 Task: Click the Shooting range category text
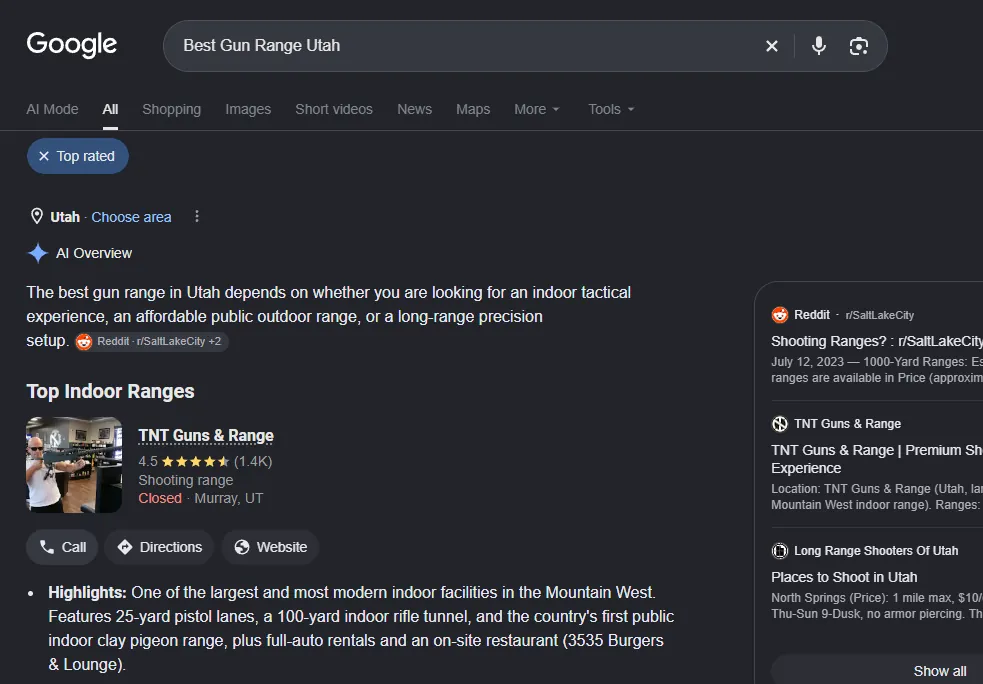(x=186, y=480)
